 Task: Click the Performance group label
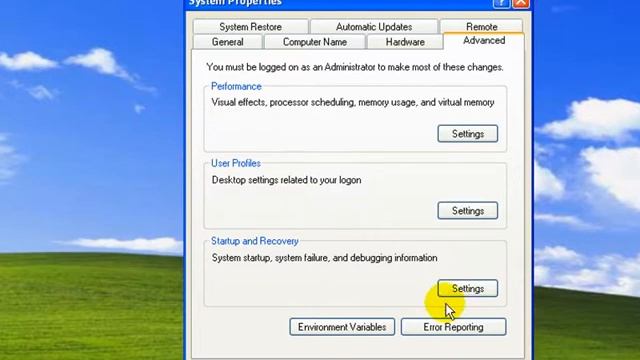coord(236,87)
